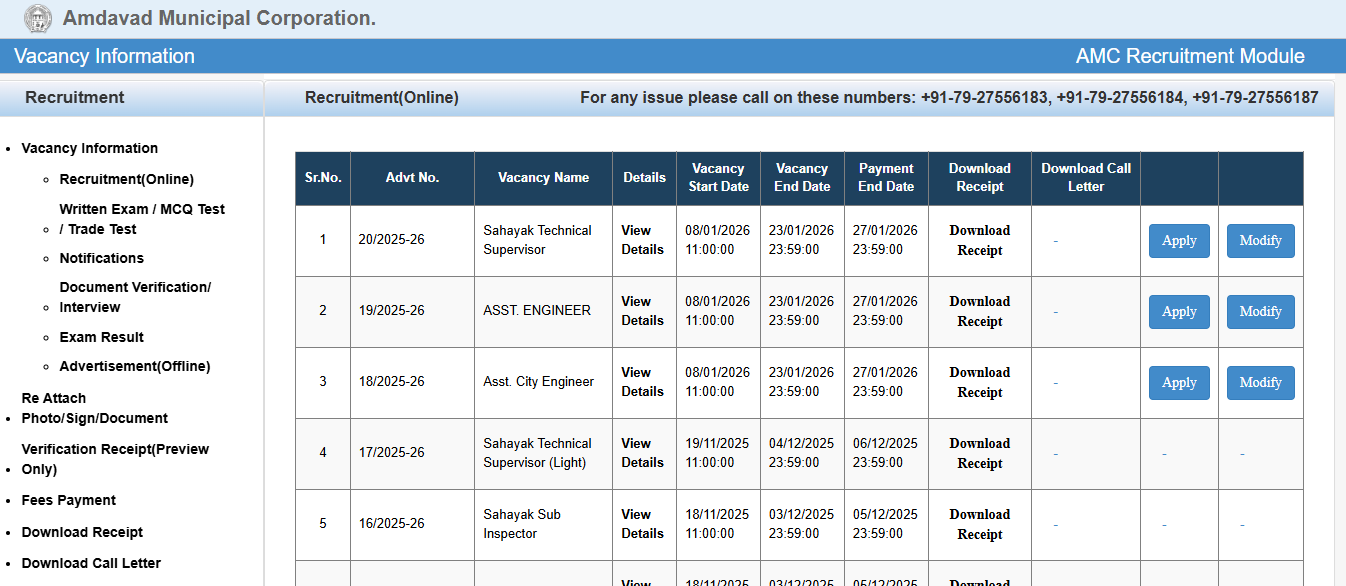Click the Amdavad Municipal Corporation logo icon
Viewport: 1346px width, 586px height.
tap(38, 19)
